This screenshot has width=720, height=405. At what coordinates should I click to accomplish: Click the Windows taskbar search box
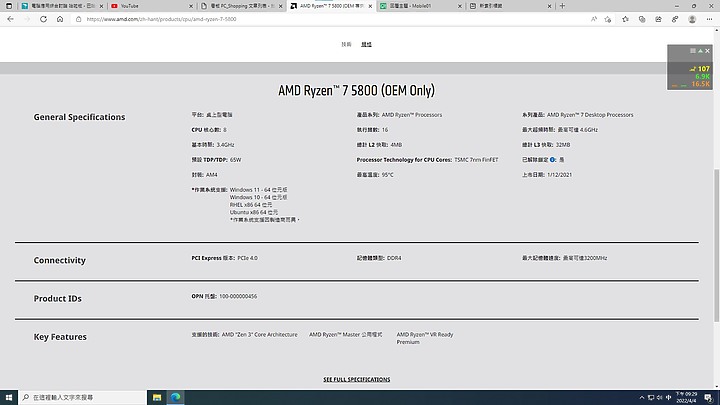tap(82, 397)
